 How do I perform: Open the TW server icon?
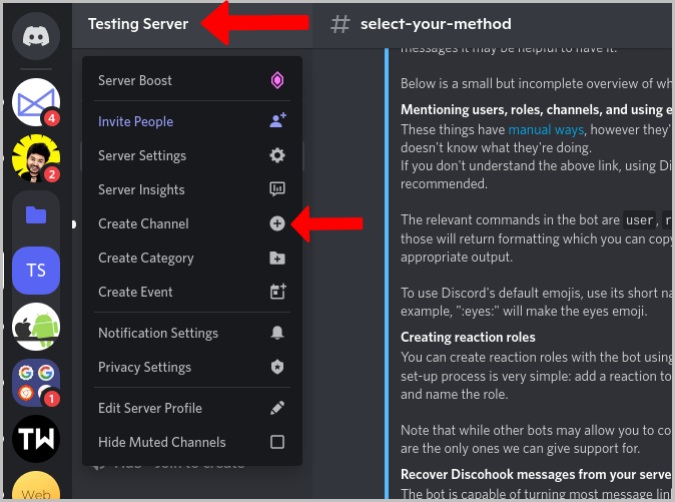click(36, 439)
